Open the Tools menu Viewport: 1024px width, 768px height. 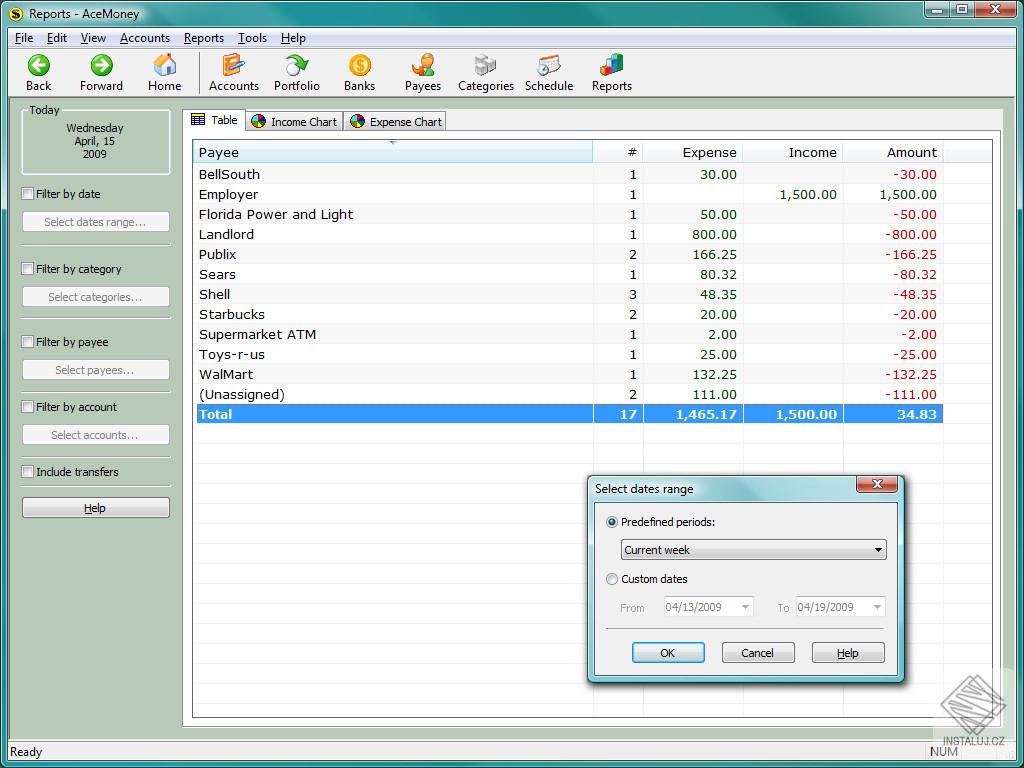pos(252,38)
